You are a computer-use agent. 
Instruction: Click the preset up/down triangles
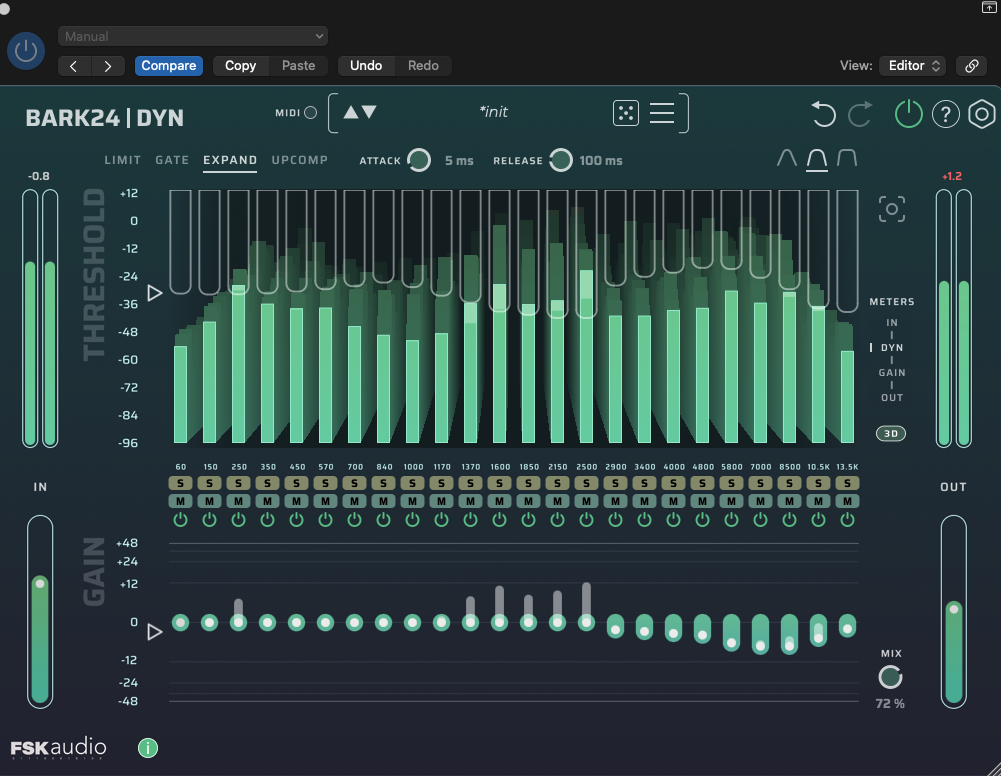point(360,112)
